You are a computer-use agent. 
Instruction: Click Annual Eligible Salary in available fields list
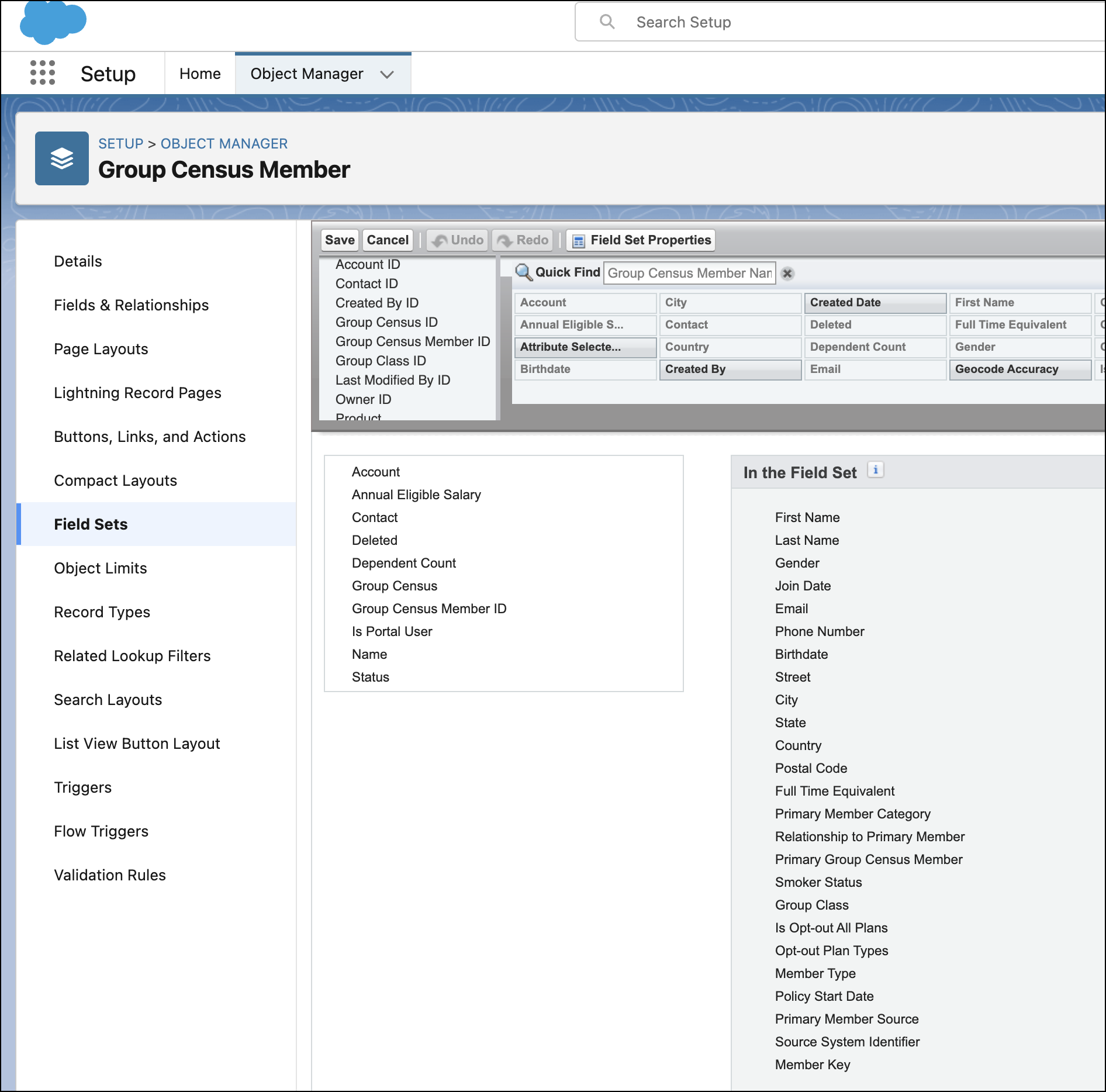(x=416, y=495)
